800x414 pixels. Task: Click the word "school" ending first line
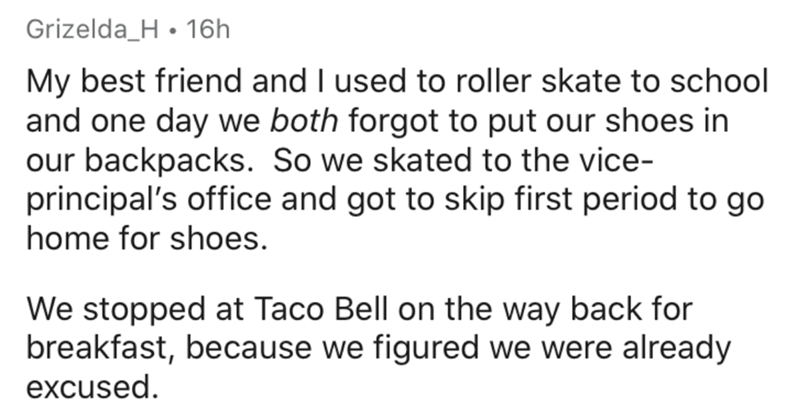[x=719, y=82]
